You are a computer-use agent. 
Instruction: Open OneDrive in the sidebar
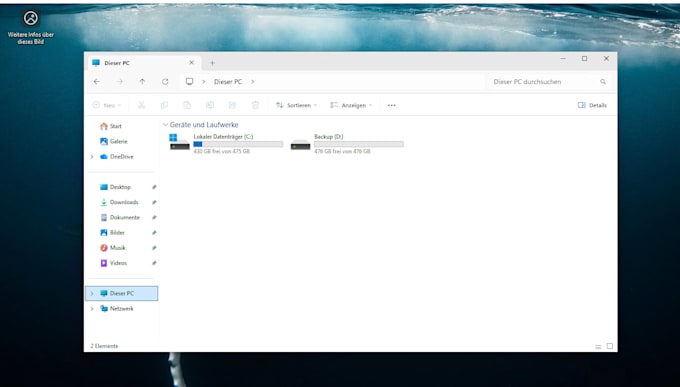pos(117,157)
